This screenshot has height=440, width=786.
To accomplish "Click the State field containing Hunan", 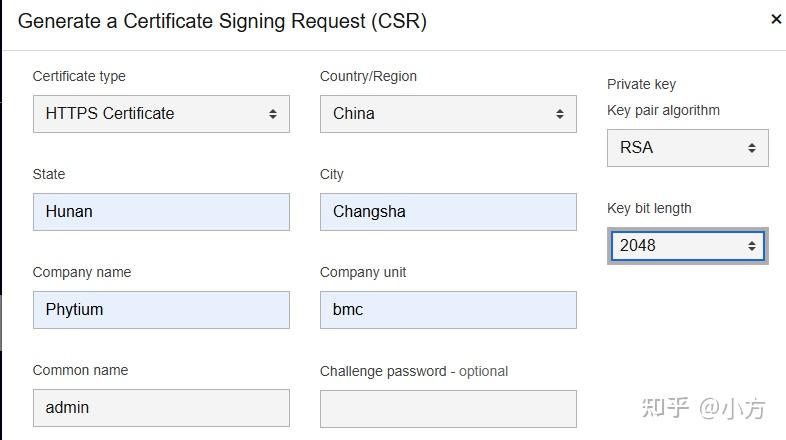I will (161, 212).
